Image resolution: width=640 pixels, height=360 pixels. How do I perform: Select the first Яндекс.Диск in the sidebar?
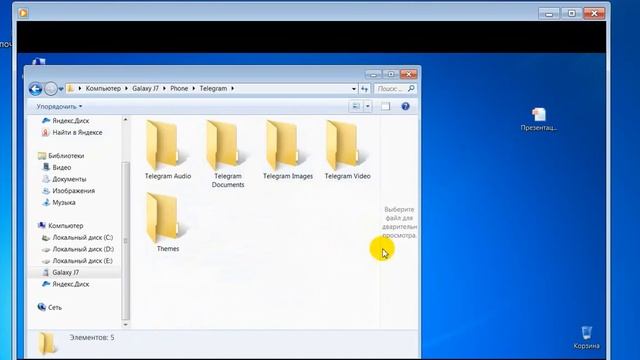(x=65, y=121)
